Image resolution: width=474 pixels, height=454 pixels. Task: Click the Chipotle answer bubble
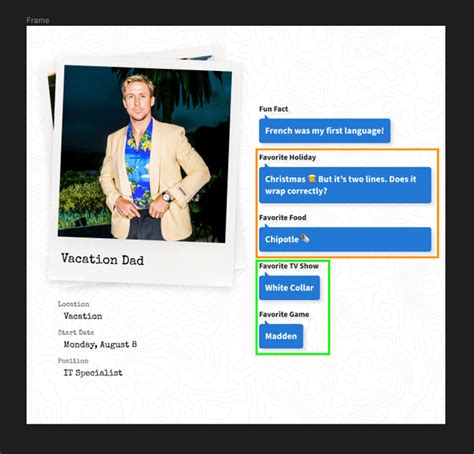[345, 239]
